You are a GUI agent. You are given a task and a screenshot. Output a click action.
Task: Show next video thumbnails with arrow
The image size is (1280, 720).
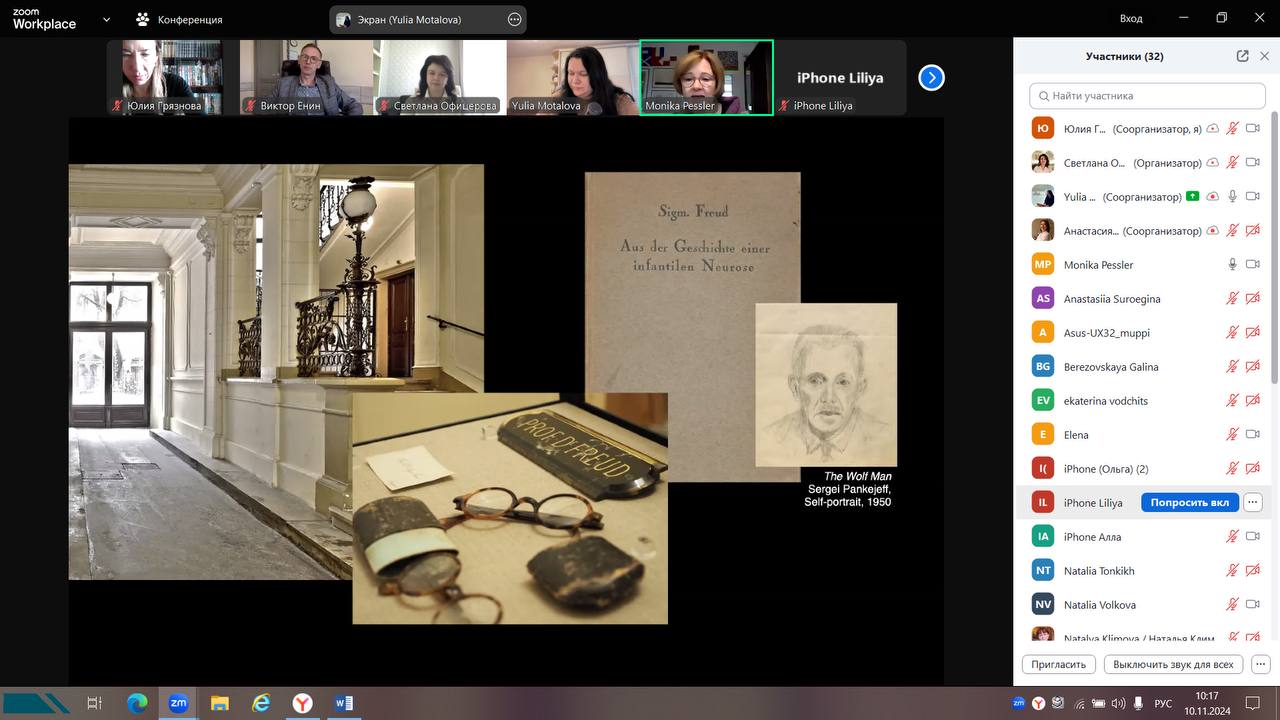(931, 78)
